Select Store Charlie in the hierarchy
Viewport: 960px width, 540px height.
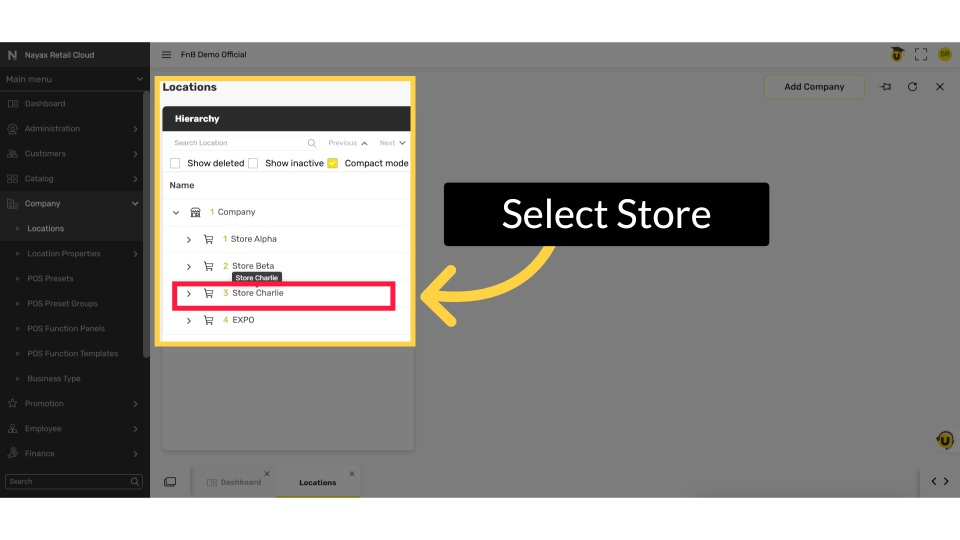pyautogui.click(x=258, y=294)
